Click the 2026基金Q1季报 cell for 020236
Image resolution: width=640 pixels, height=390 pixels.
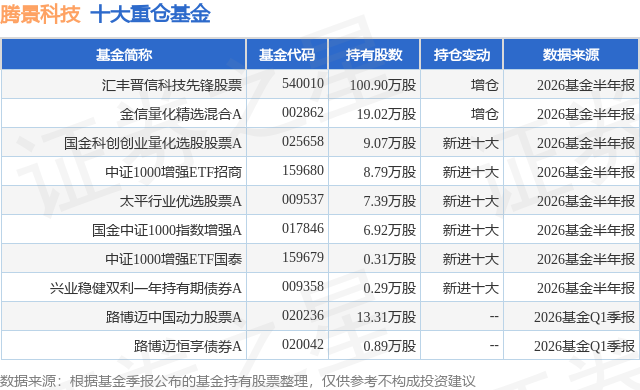[584, 317]
